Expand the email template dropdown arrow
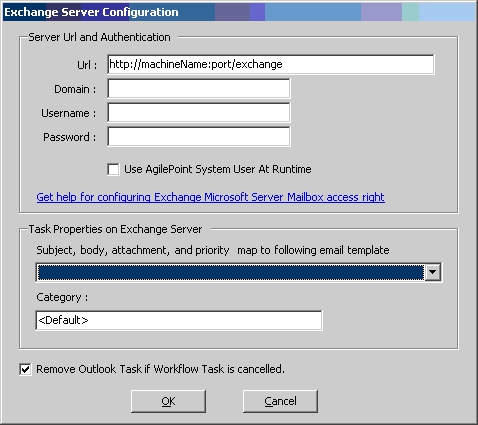Screen dimensions: 478x425 pos(433,272)
